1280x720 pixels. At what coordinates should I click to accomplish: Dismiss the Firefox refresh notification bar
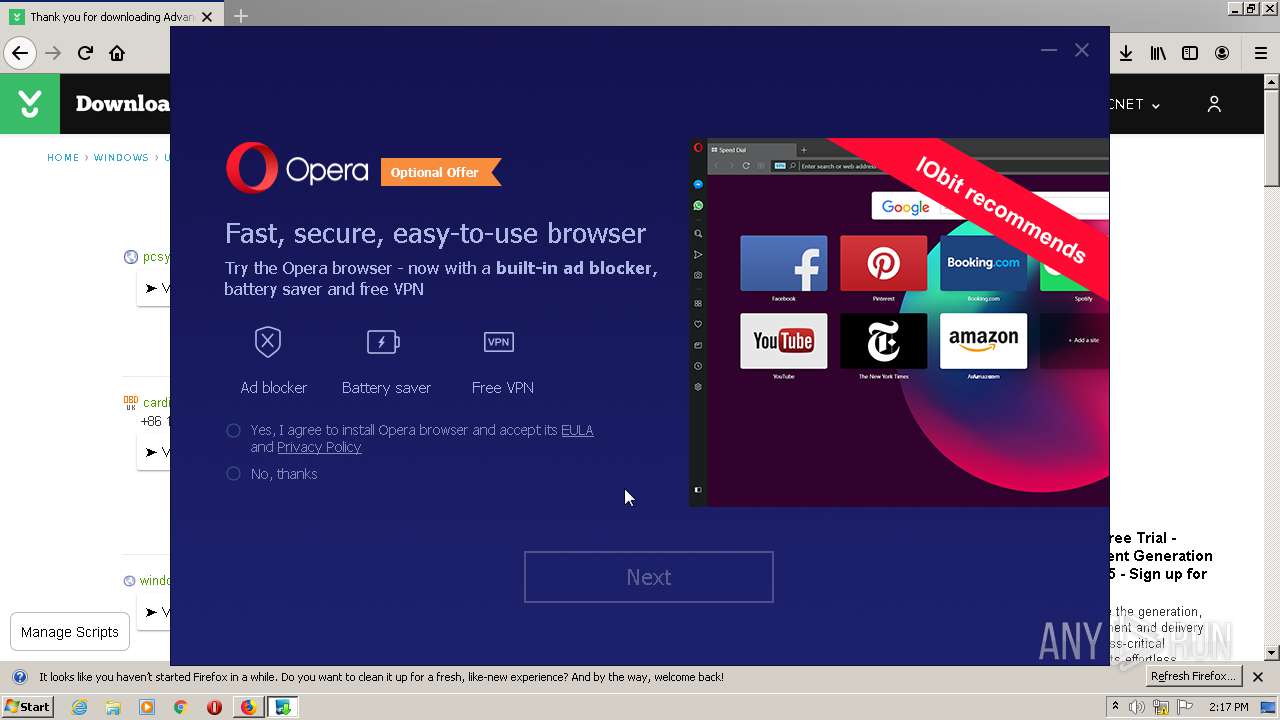pyautogui.click(x=1258, y=677)
